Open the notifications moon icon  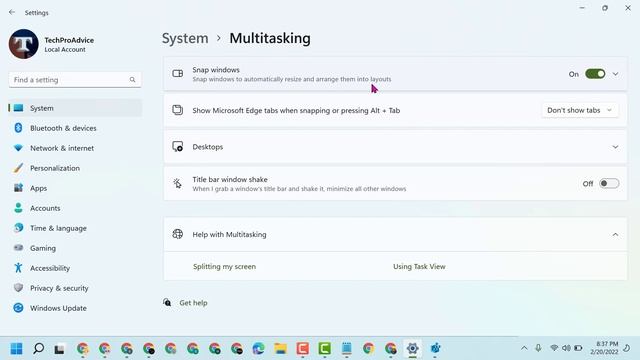tap(626, 348)
